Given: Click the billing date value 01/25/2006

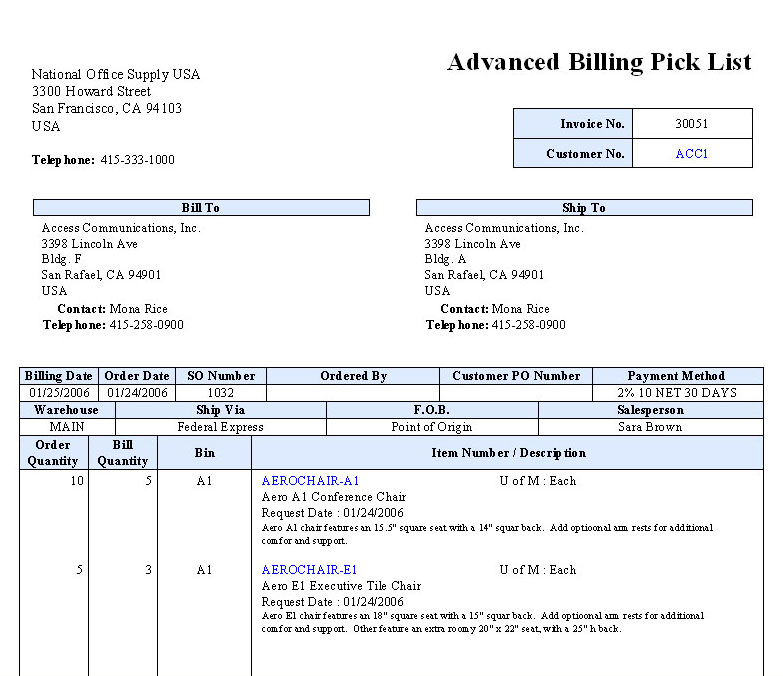Looking at the screenshot, I should pyautogui.click(x=59, y=393).
